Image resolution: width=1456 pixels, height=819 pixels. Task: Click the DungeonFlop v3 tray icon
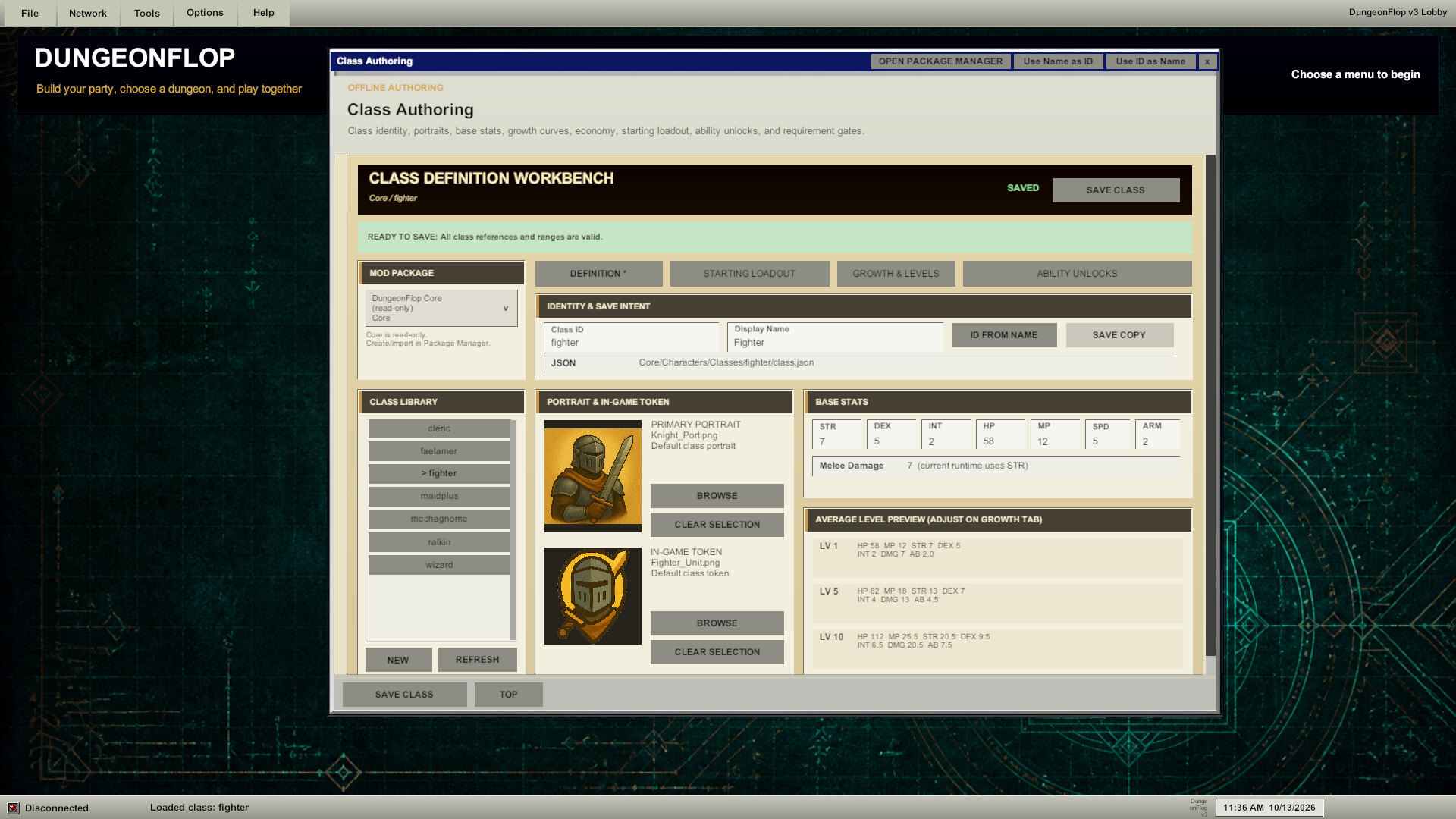pos(1199,808)
